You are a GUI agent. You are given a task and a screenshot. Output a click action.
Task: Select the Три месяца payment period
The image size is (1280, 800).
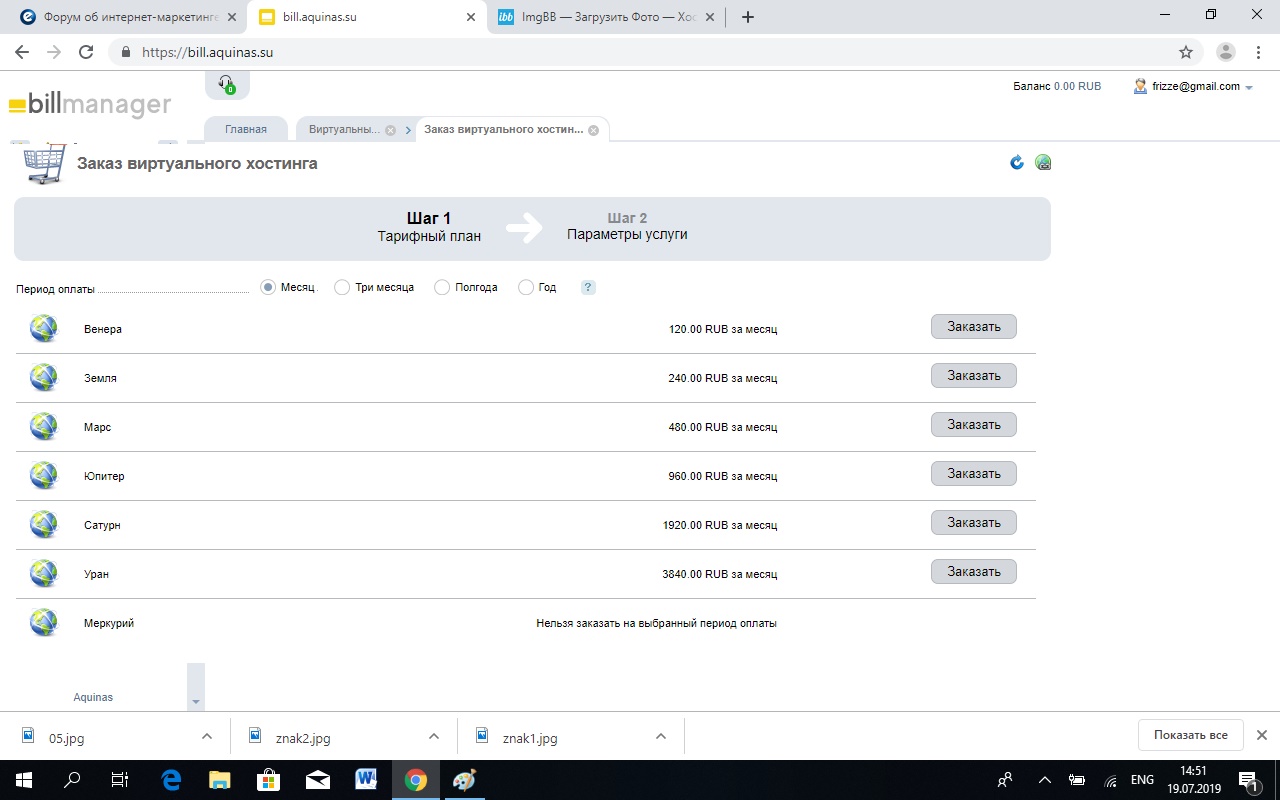(342, 287)
